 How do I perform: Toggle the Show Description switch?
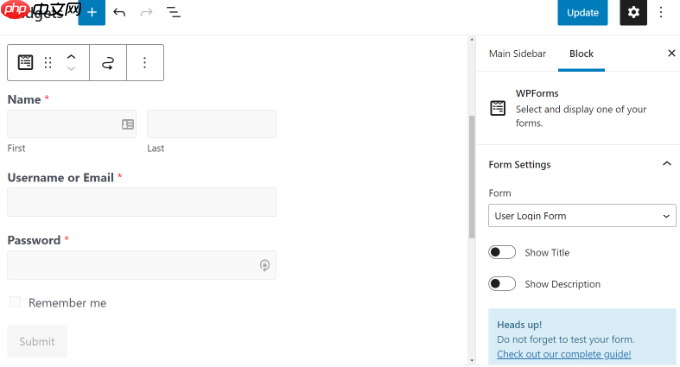coord(502,284)
